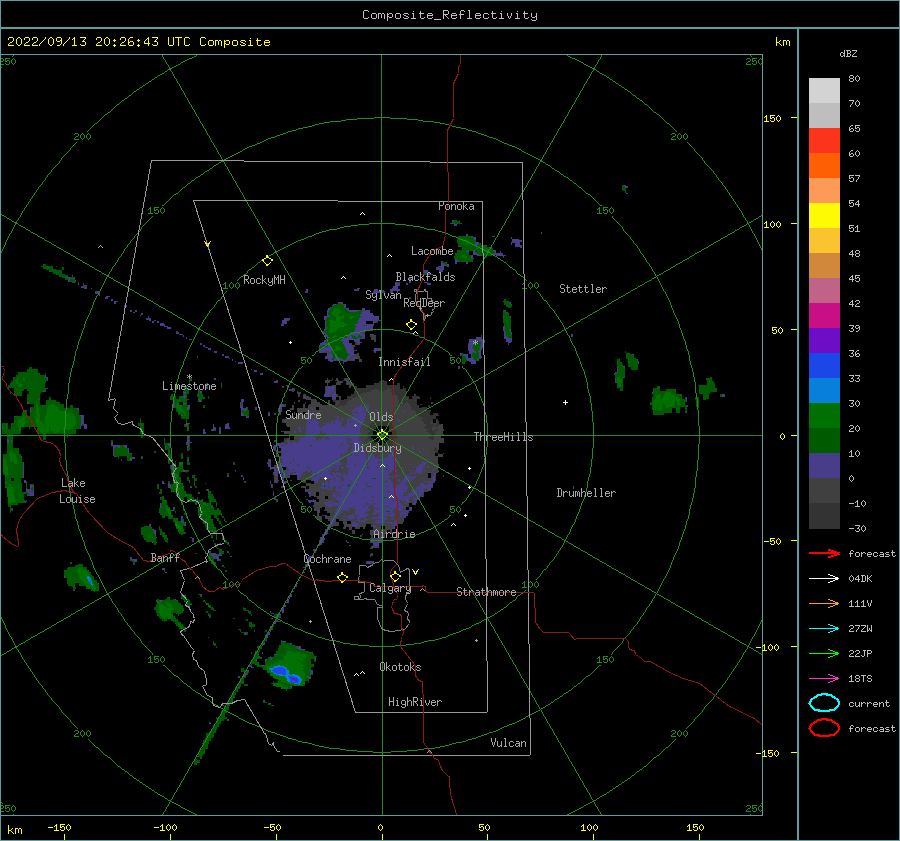
Task: Click the HighRiver town label
Action: (x=415, y=702)
